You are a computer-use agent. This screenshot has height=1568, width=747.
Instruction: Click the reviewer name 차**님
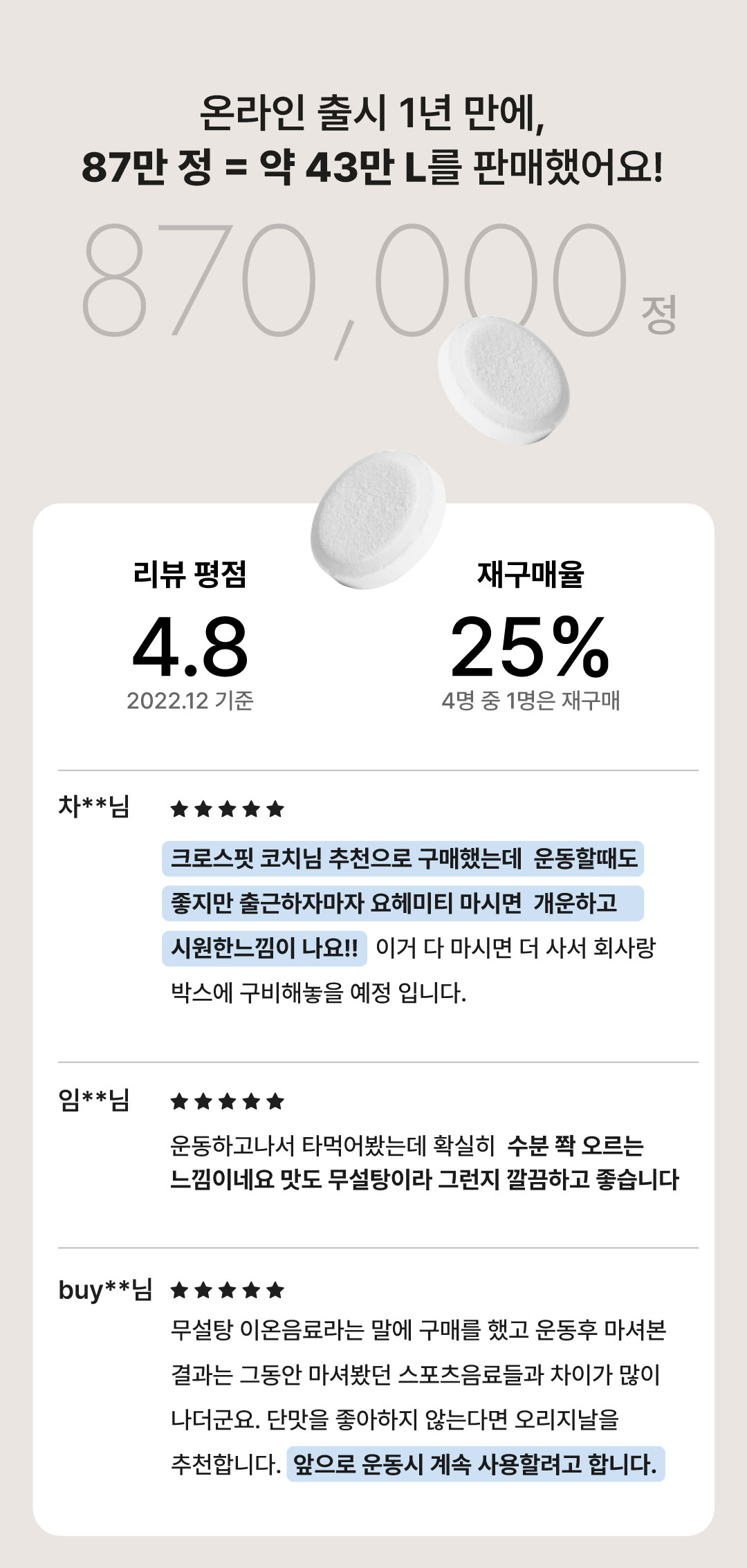pyautogui.click(x=94, y=806)
